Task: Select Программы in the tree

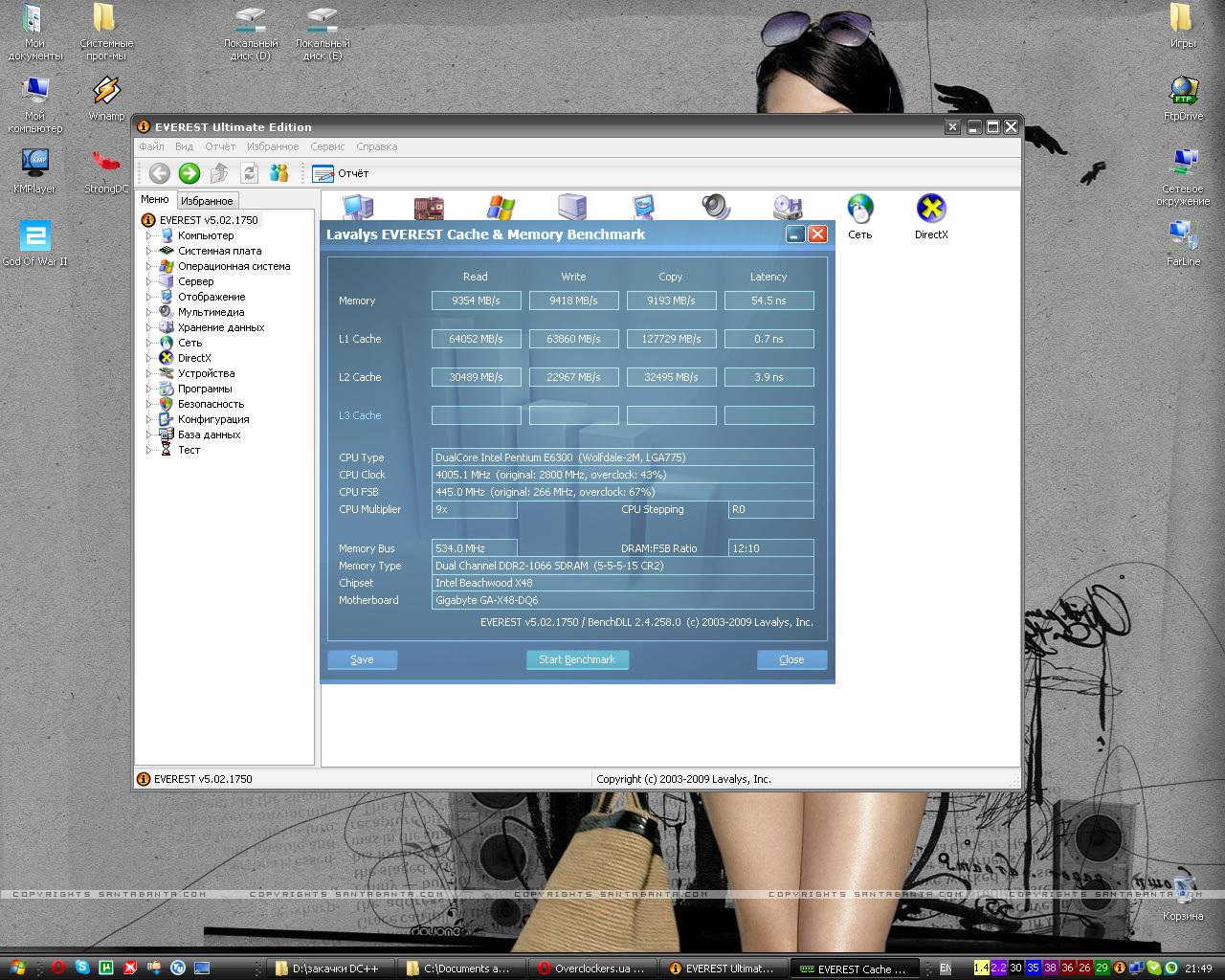Action: click(205, 389)
